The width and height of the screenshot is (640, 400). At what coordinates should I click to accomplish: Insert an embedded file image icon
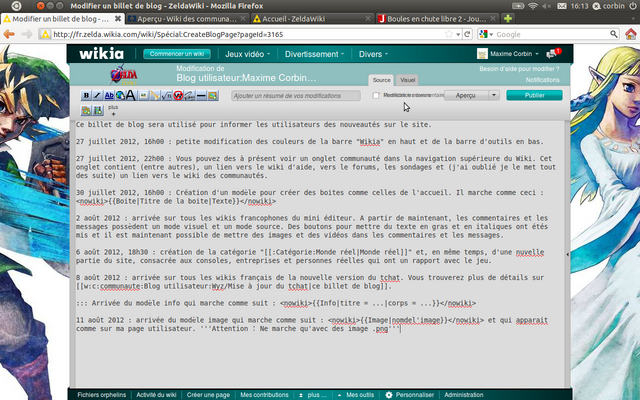144,96
